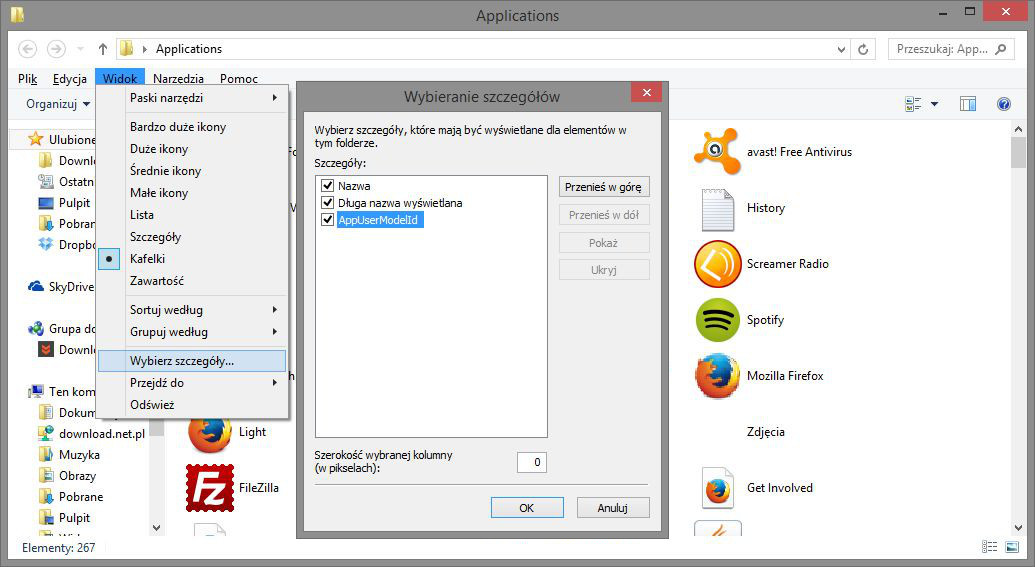Viewport: 1035px width, 567px height.
Task: Click the Przenieś w dół button
Action: 604,215
